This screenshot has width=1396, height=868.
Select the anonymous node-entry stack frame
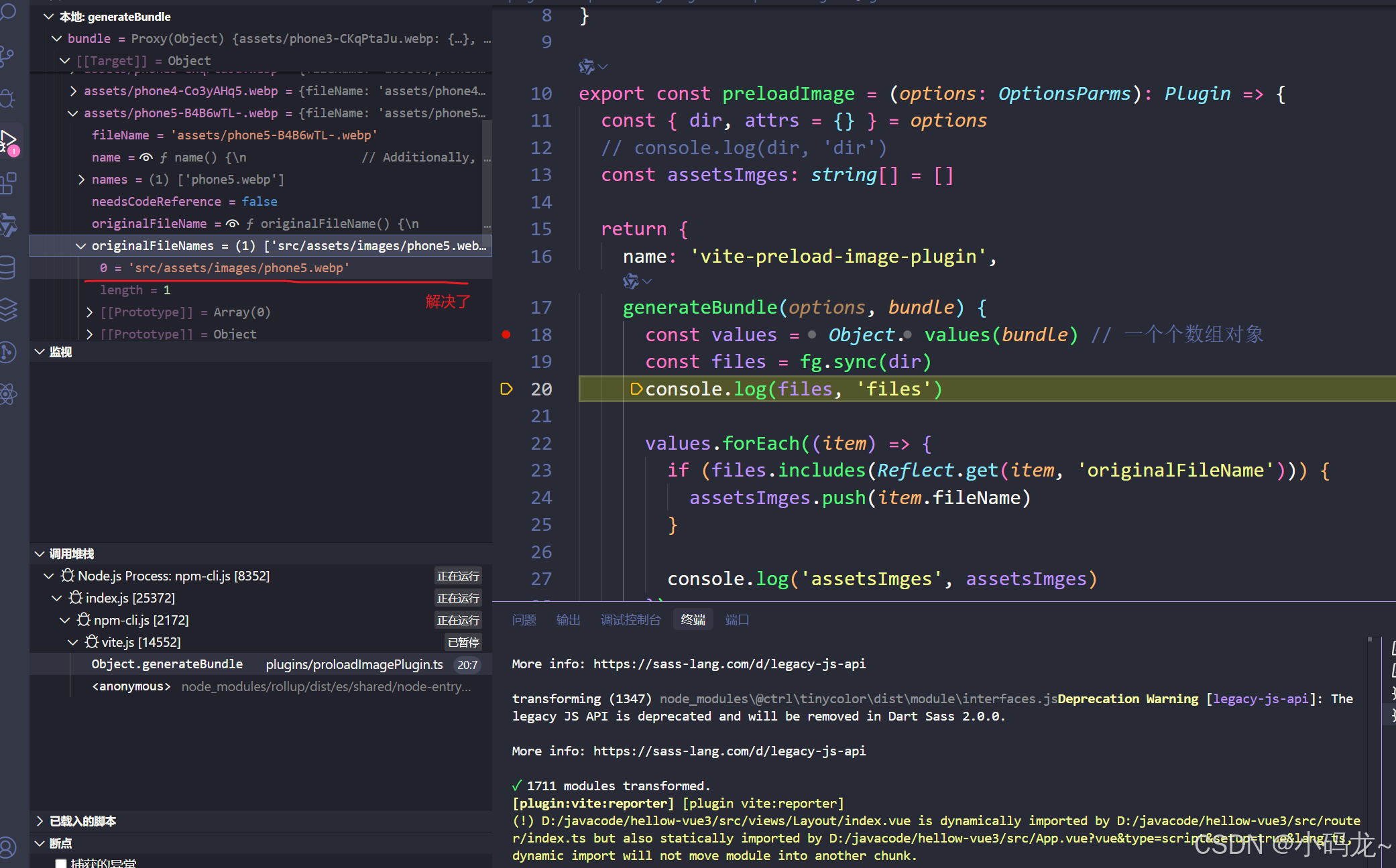click(x=131, y=686)
